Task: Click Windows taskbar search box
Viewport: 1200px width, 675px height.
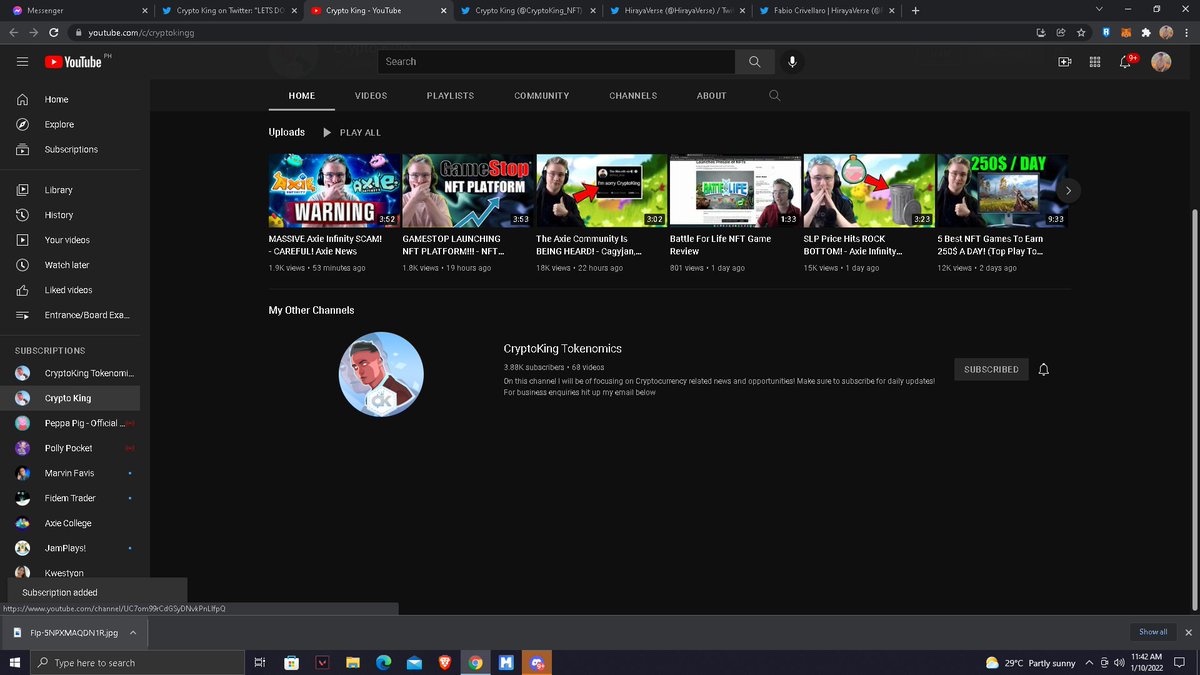Action: point(137,663)
